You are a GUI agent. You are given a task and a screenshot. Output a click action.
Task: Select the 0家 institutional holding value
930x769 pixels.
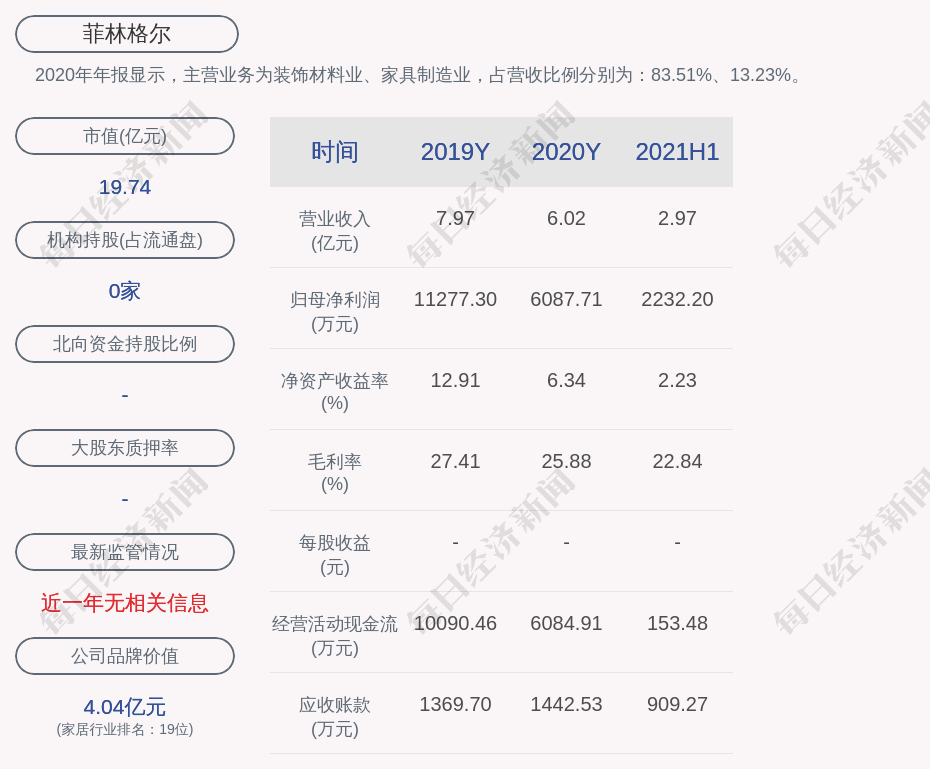pos(125,291)
